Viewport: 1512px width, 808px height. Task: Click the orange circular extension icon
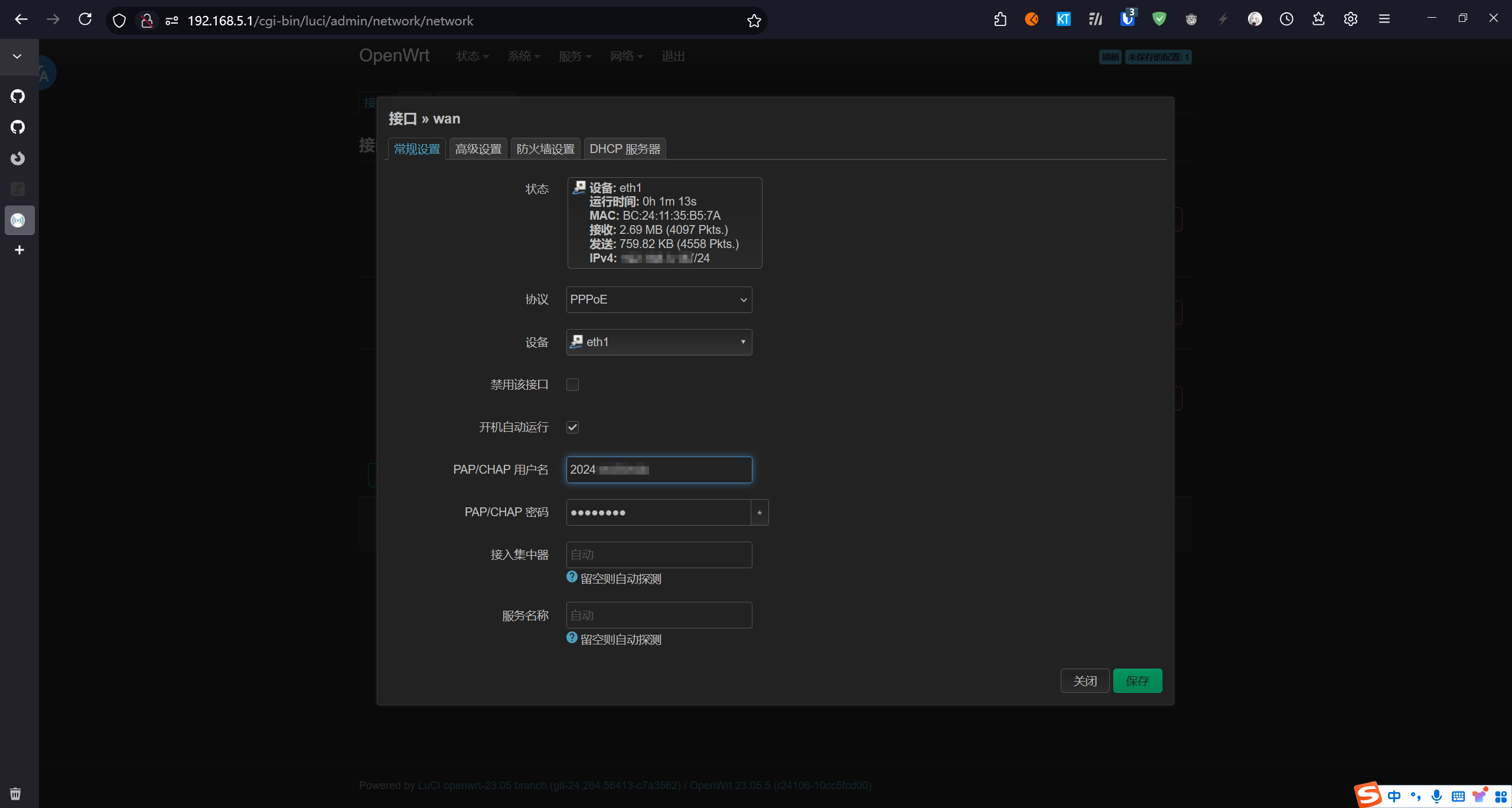(x=1032, y=19)
